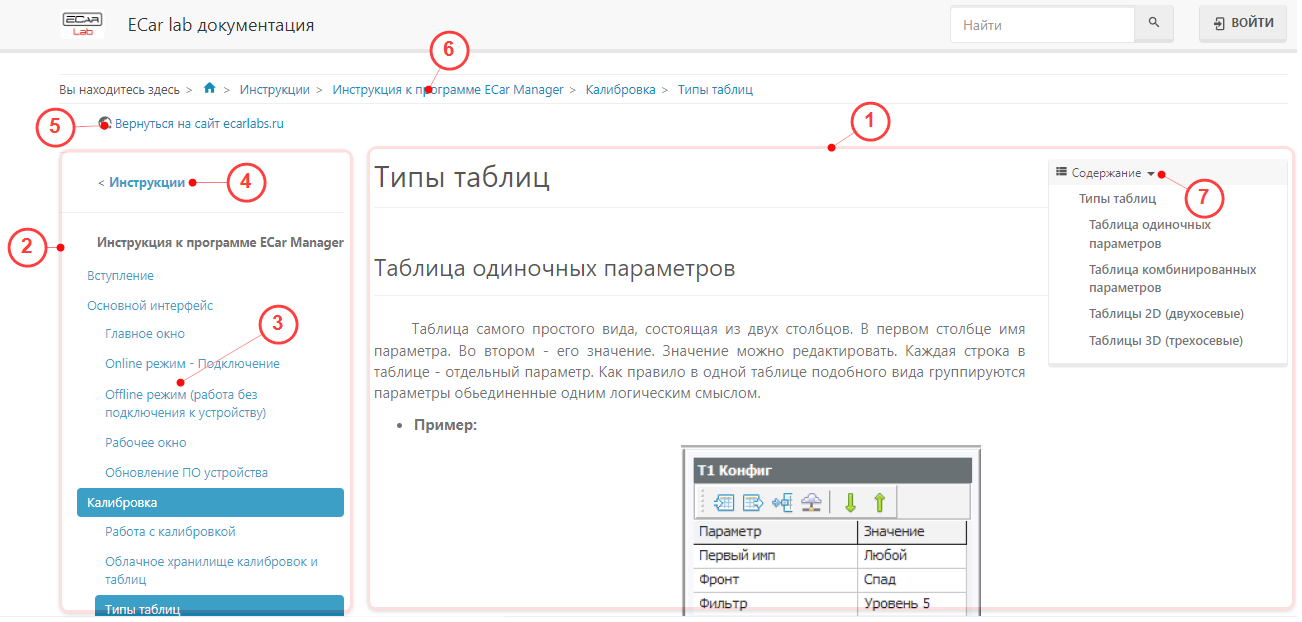This screenshot has width=1302, height=622.
Task: Select Типы таблиц item in sidebar
Action: click(219, 607)
